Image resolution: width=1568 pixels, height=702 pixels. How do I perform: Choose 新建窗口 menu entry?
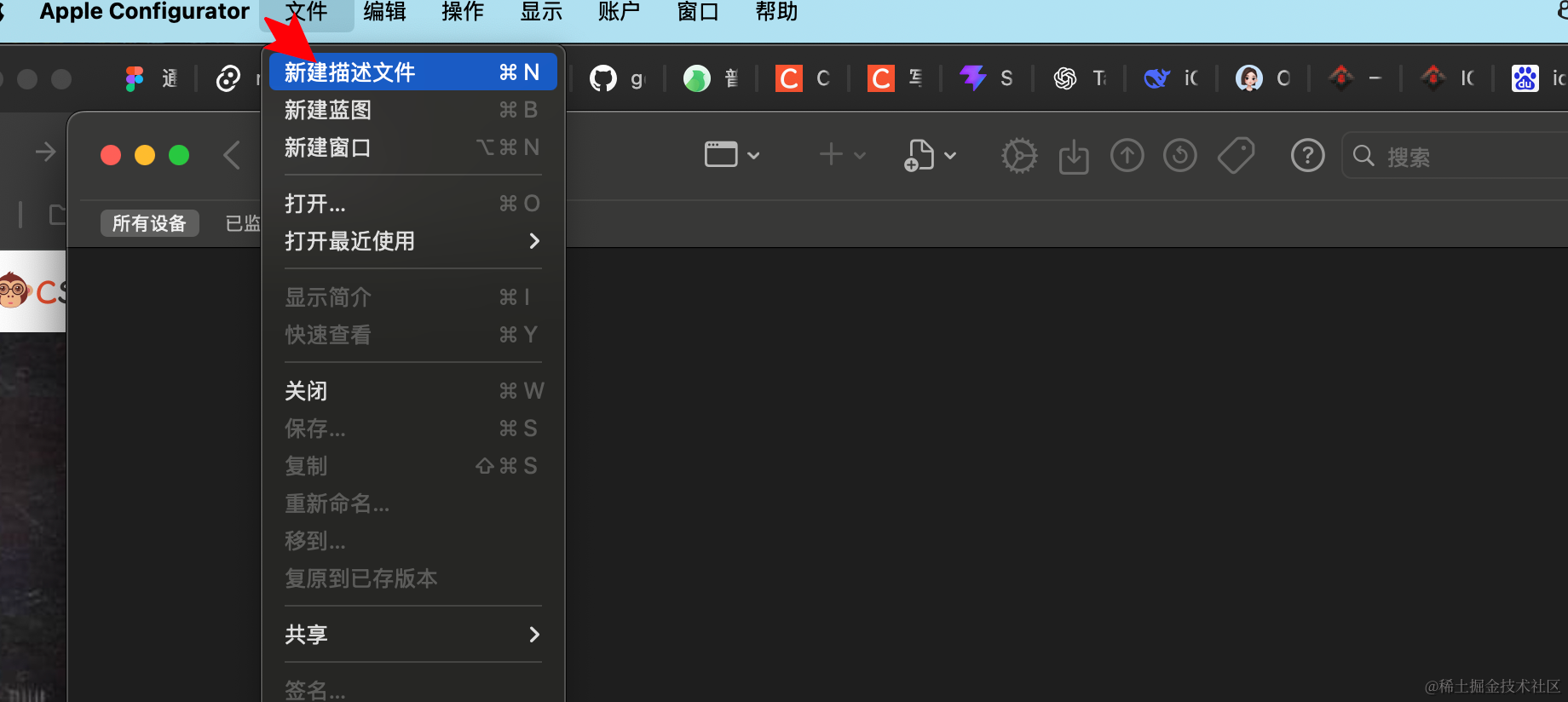coord(413,147)
